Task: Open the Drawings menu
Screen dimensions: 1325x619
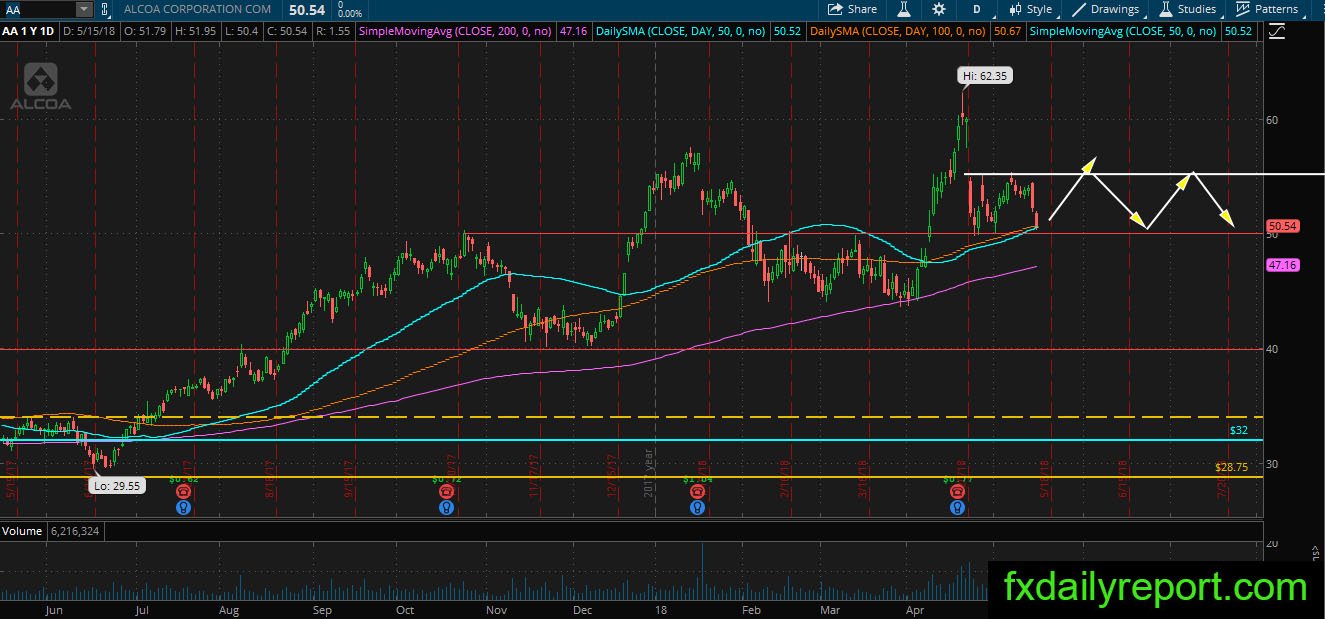Action: click(x=1106, y=9)
